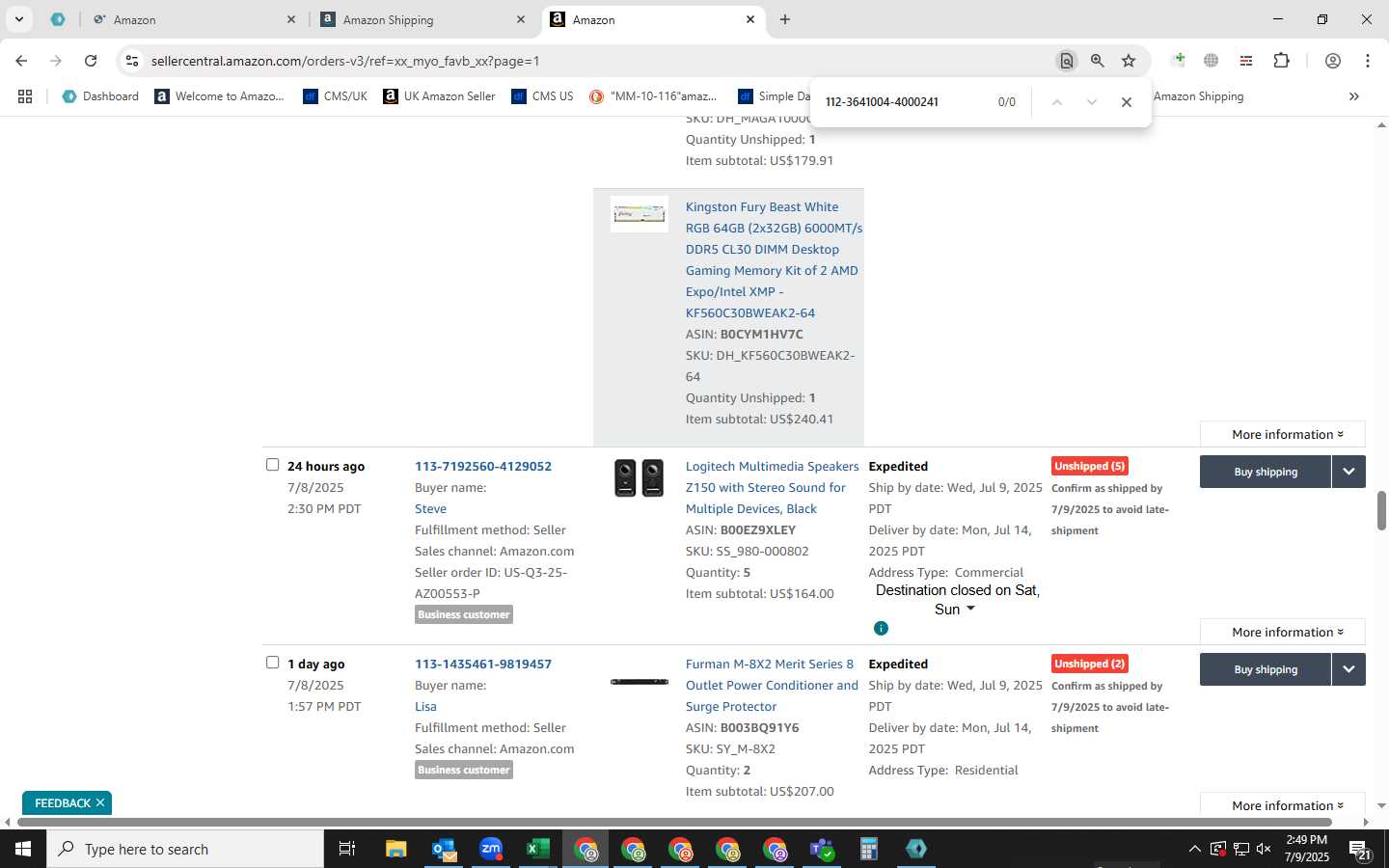The image size is (1389, 868).
Task: Open Task View on the taskbar
Action: (346, 849)
